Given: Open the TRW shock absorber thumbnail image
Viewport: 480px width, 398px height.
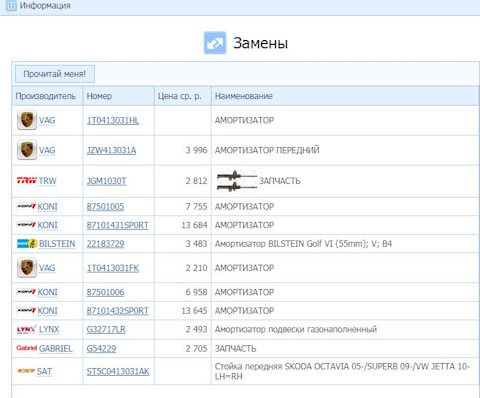Looking at the screenshot, I should [237, 181].
